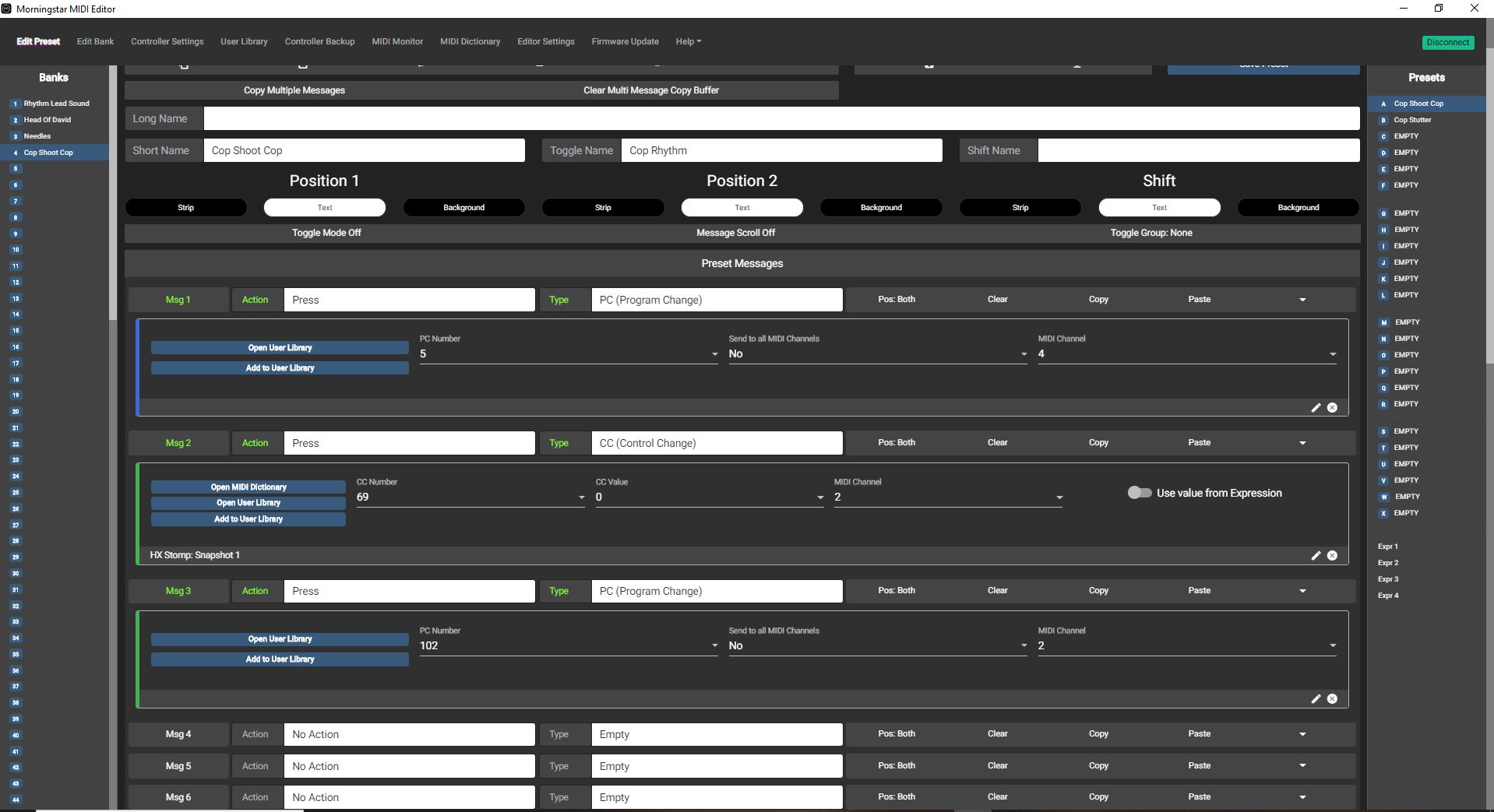Pick the Position 1 Strip color
This screenshot has height=812, width=1494.
coord(185,208)
